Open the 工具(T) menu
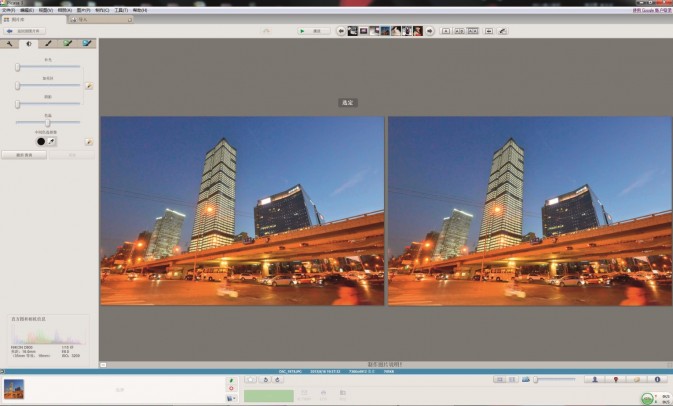The width and height of the screenshot is (673, 406). pyautogui.click(x=121, y=10)
